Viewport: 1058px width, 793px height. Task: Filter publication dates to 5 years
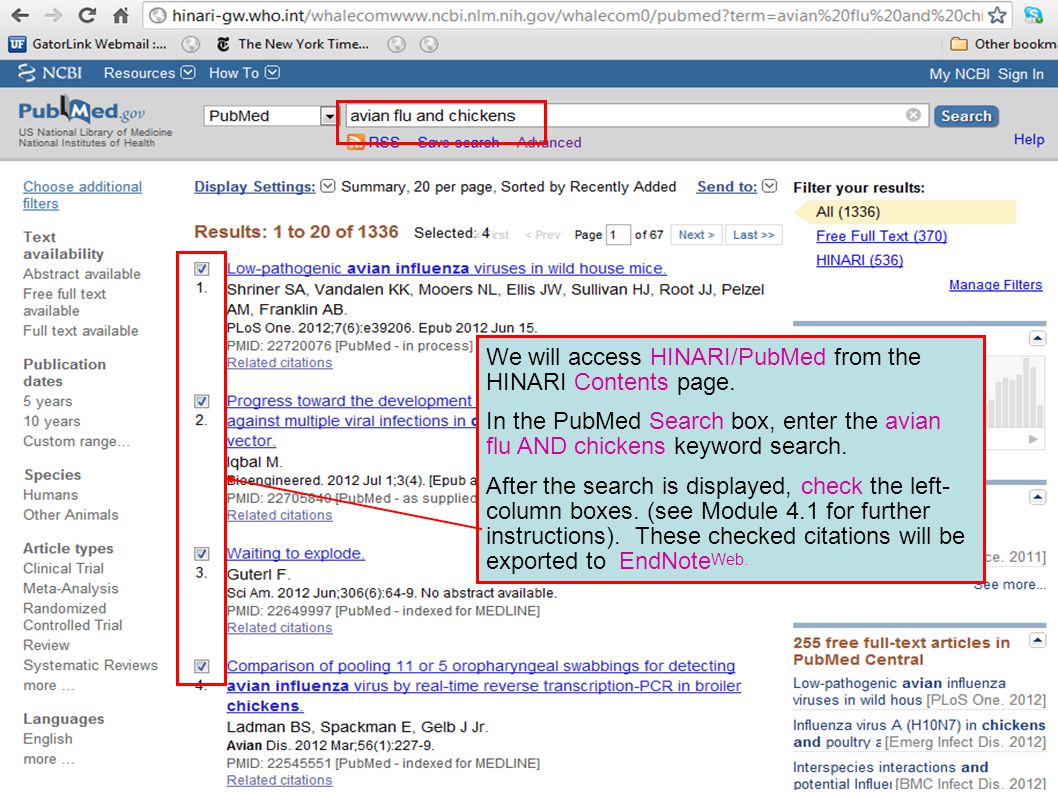[x=47, y=401]
